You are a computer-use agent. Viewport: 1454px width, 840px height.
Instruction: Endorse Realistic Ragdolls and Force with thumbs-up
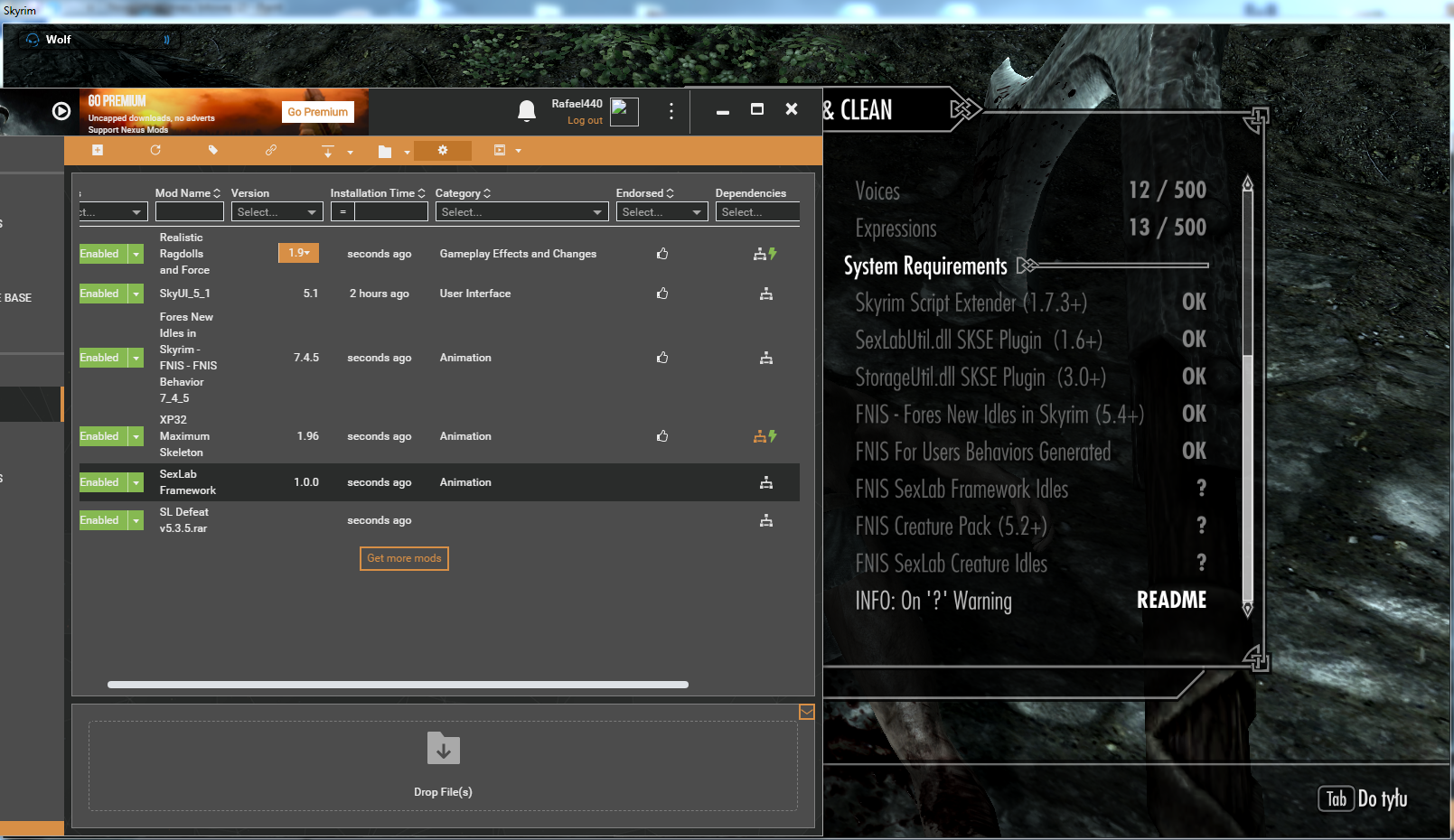click(662, 254)
